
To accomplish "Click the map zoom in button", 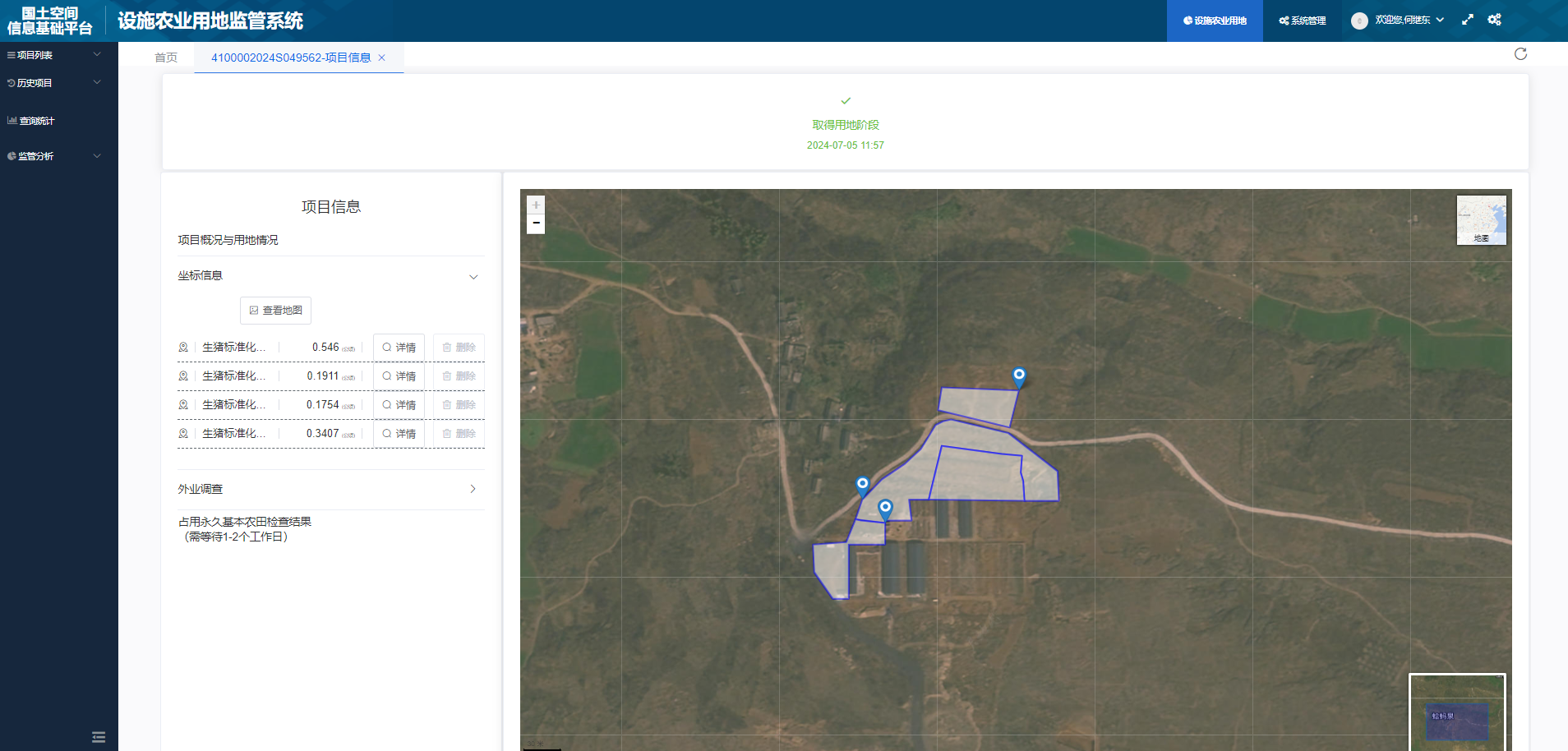I will [536, 205].
